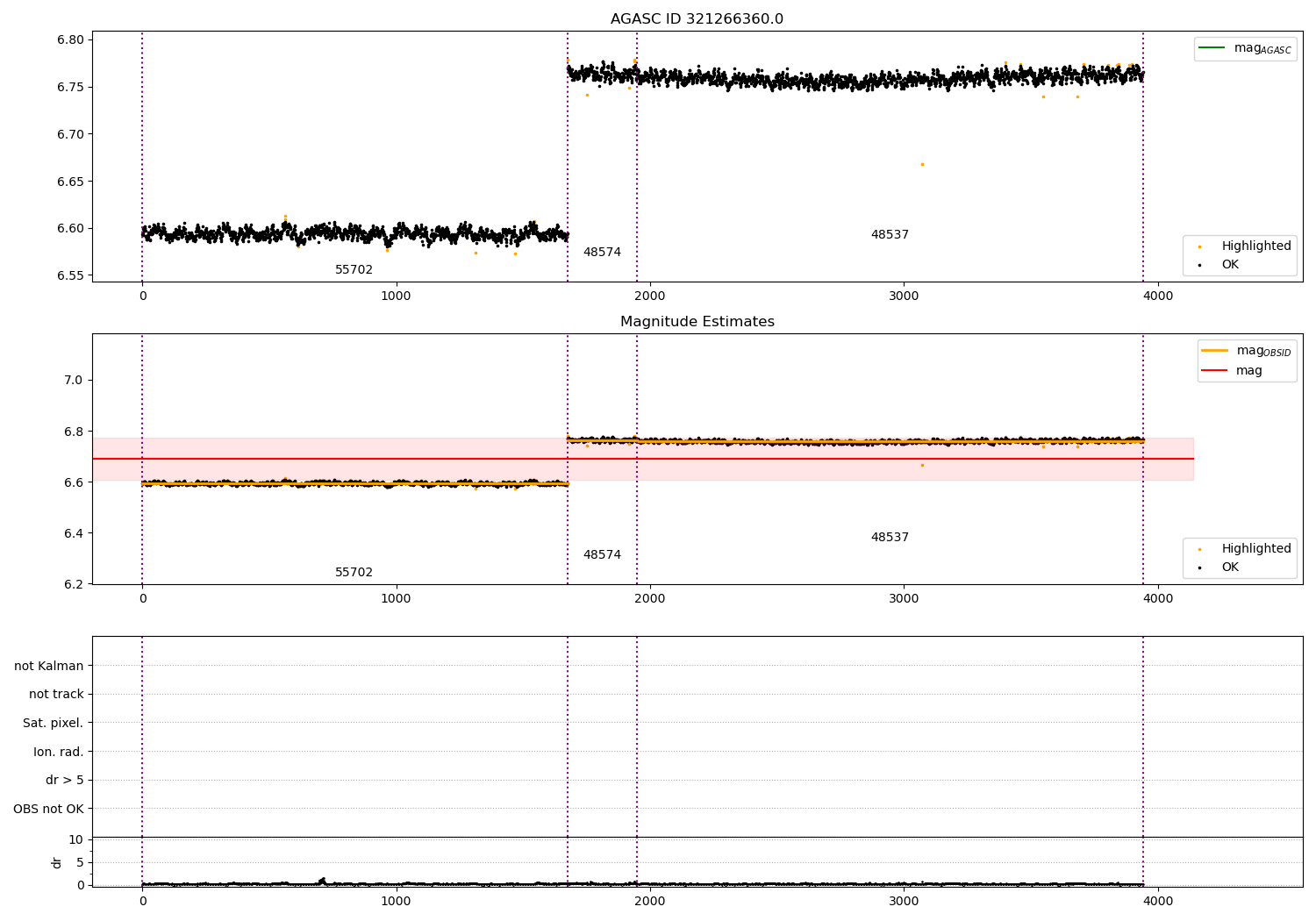1316x921 pixels.
Task: Click the OBS not OK row label
Action: click(48, 809)
